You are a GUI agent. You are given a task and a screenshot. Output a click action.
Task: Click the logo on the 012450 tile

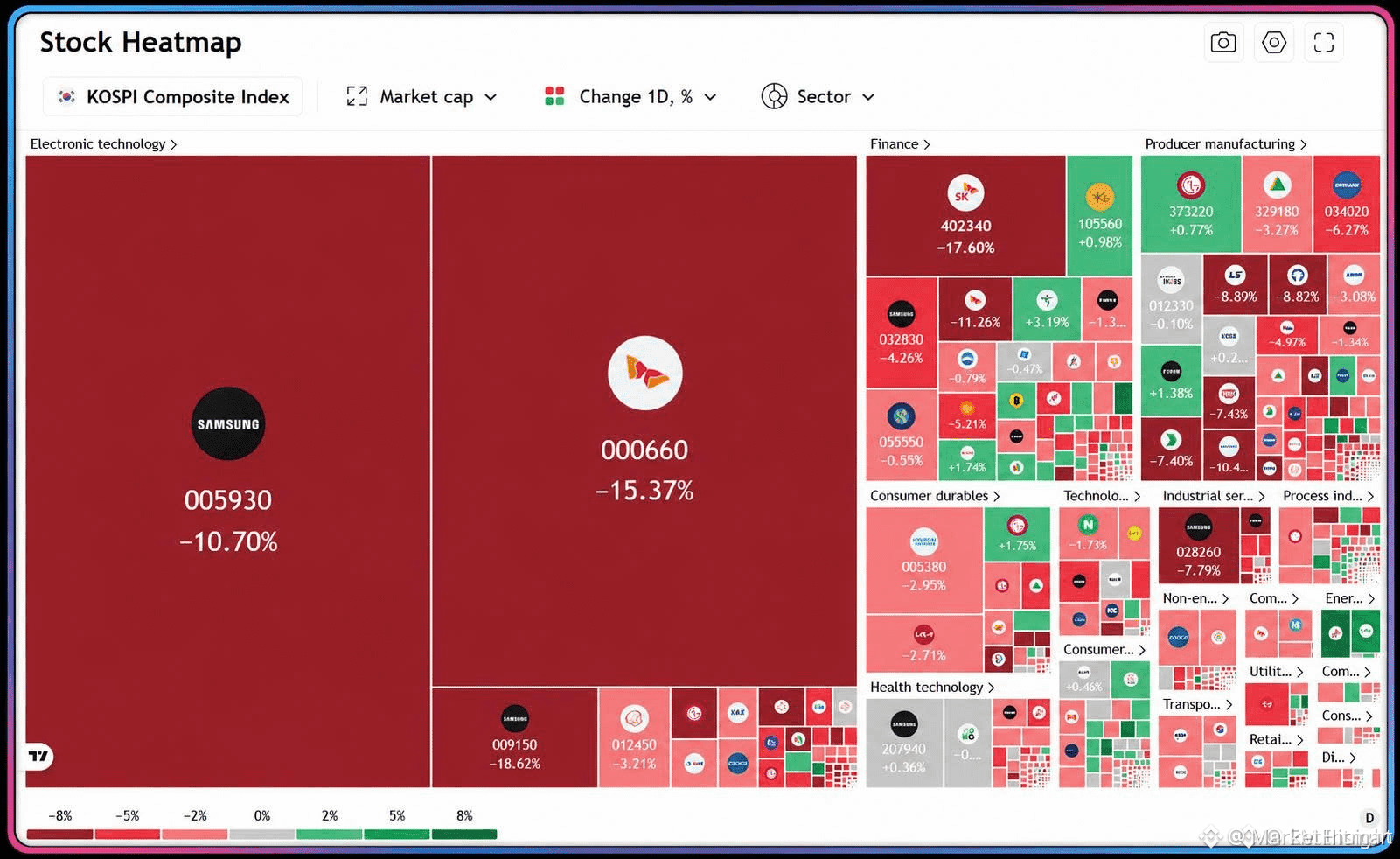[634, 719]
